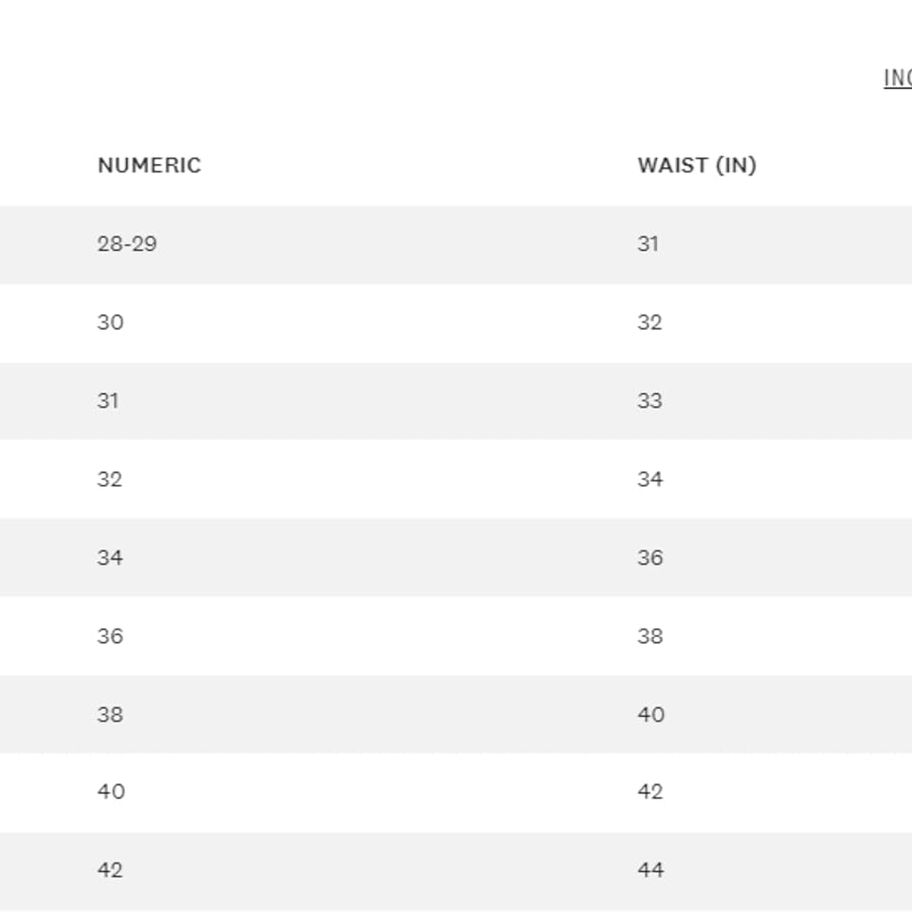
Task: Click the waist value 36
Action: tap(650, 558)
